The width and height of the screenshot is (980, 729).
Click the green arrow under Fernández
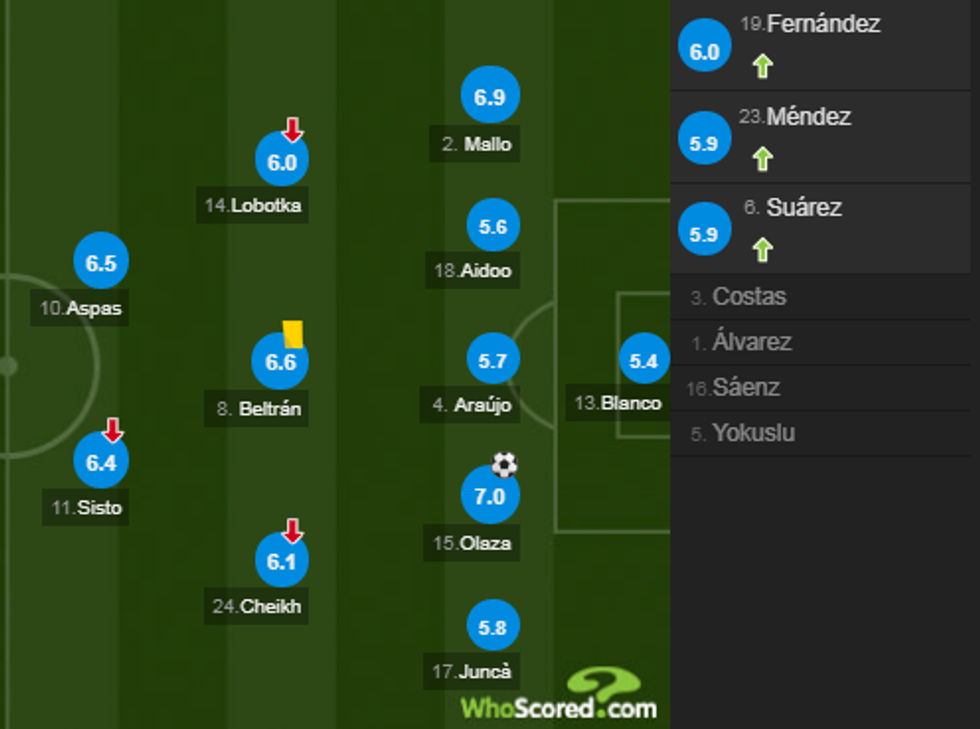point(763,65)
